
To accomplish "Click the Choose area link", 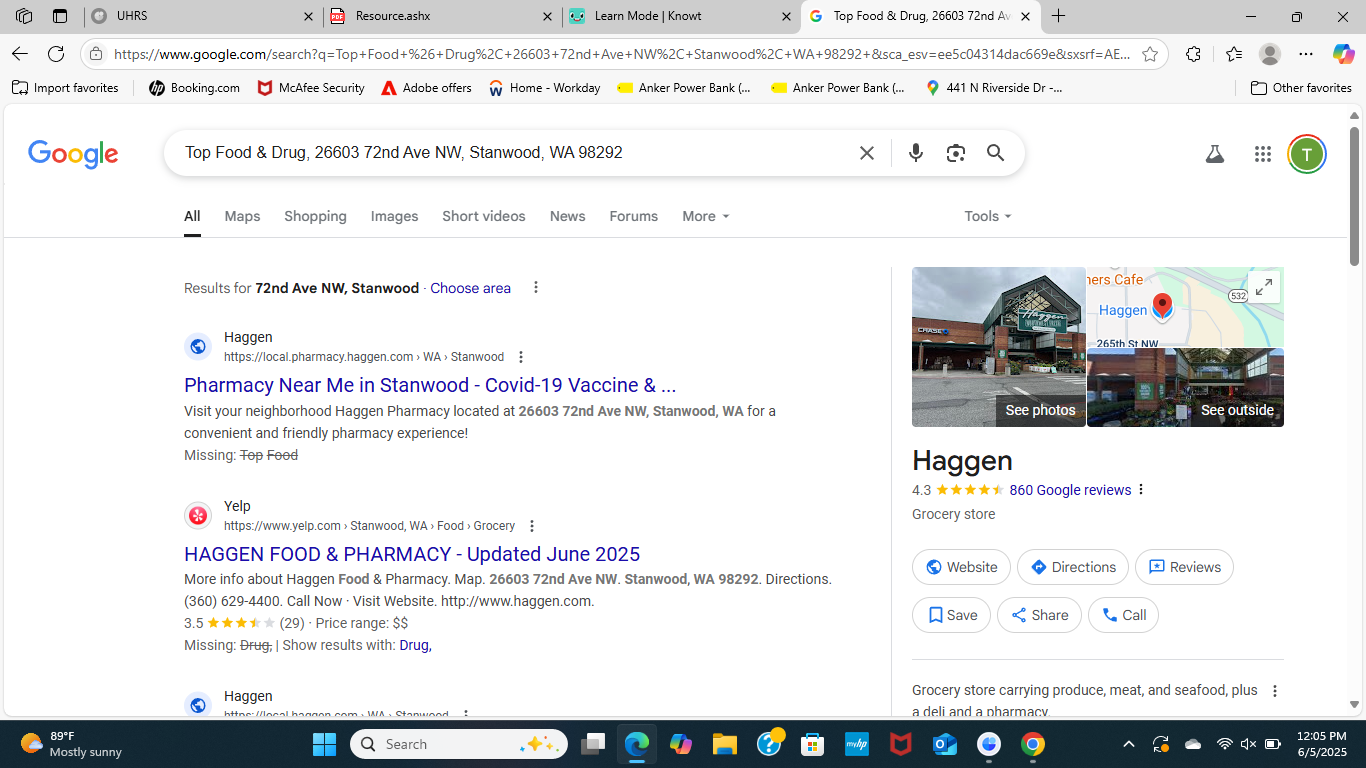I will coord(470,288).
